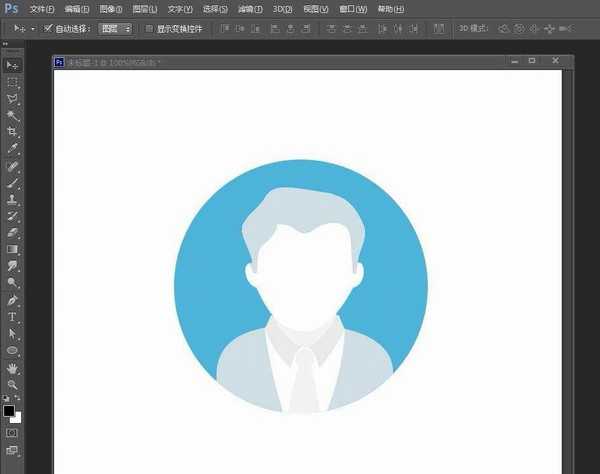Enable the 显示变换控件 checkbox

tap(150, 29)
